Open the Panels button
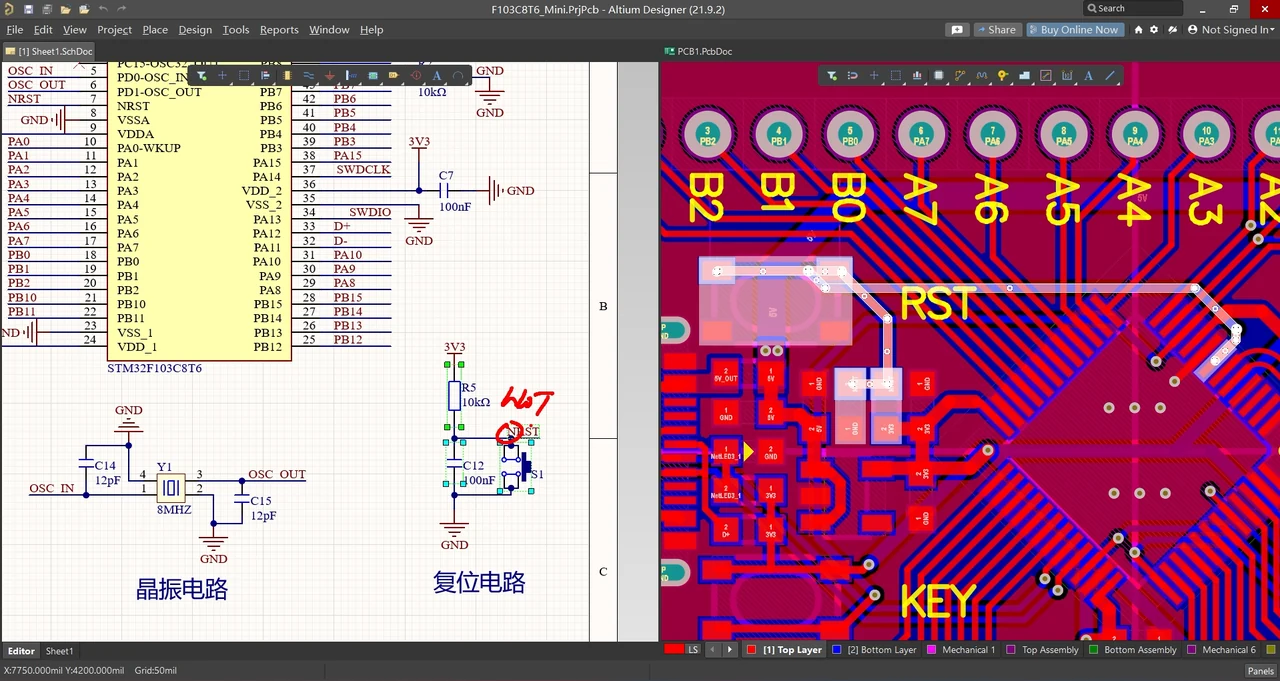 tap(1260, 671)
